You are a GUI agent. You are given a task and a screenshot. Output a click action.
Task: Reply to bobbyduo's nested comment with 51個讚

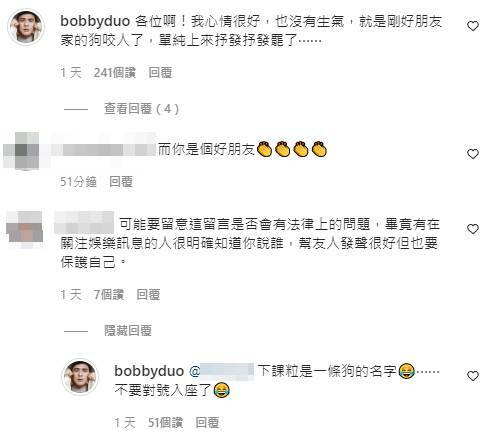207,423
